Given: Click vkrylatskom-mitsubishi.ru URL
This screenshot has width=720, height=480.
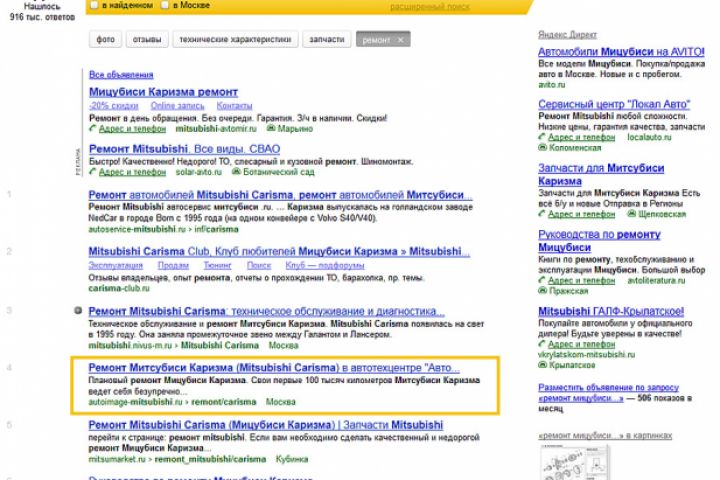Looking at the screenshot, I should (x=586, y=354).
